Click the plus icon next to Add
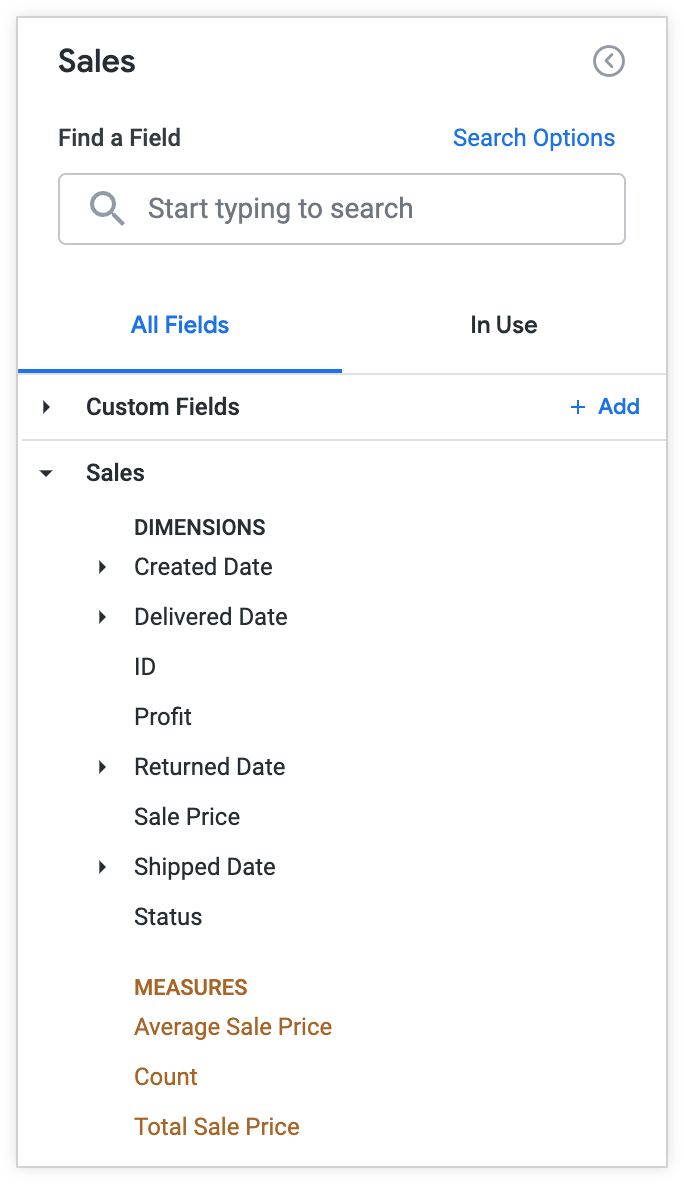This screenshot has height=1184, width=684. click(577, 406)
